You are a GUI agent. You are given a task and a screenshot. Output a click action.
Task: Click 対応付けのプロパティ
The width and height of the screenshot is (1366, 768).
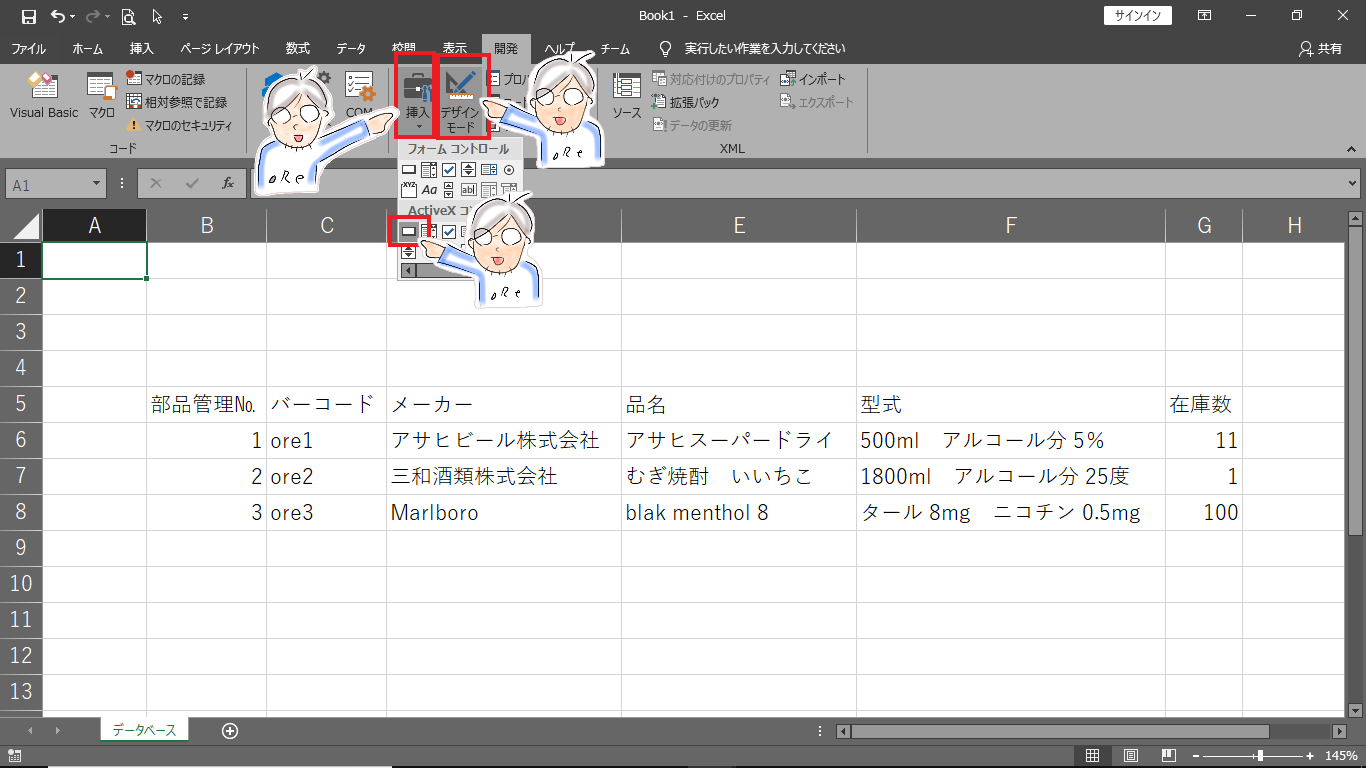coord(712,79)
